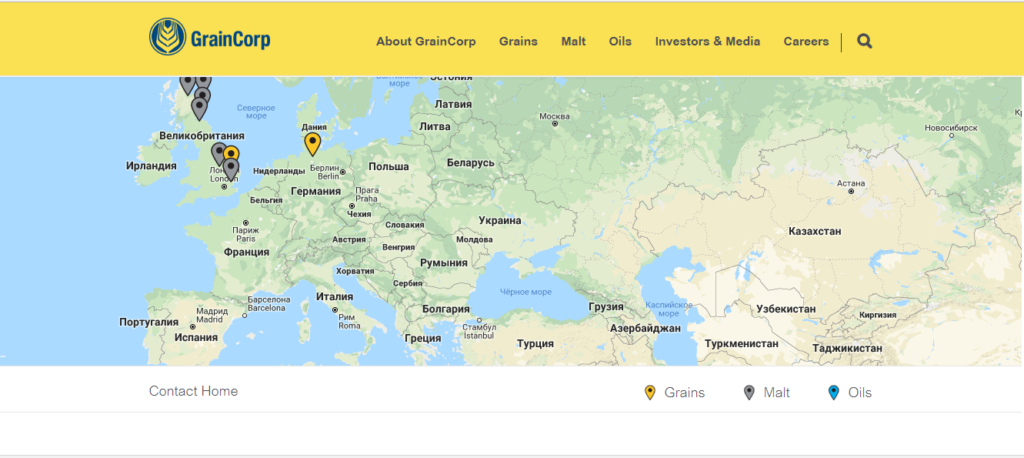
Task: Click the Астана city label
Action: (x=851, y=184)
